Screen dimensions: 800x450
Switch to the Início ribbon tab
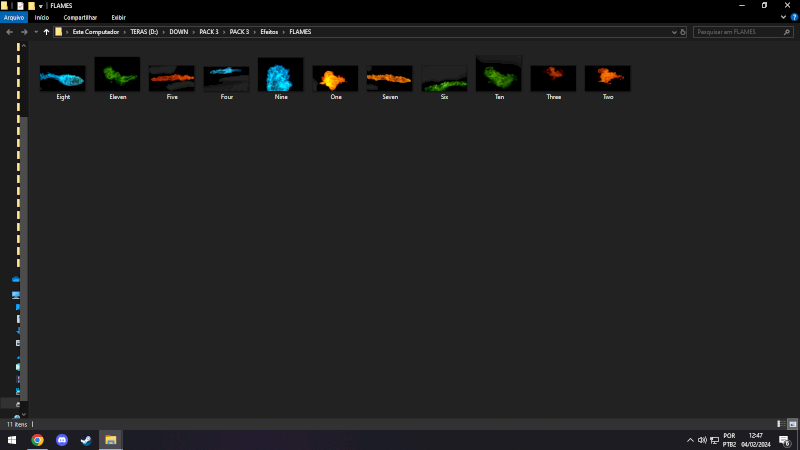(42, 17)
